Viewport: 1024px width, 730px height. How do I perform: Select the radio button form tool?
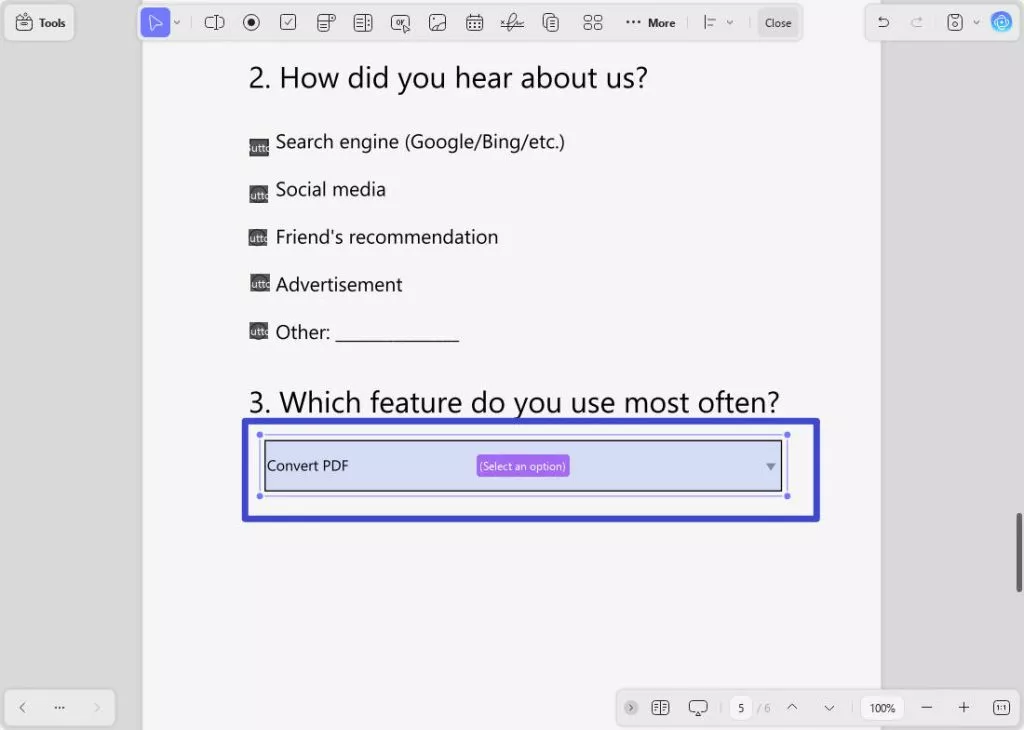(251, 23)
